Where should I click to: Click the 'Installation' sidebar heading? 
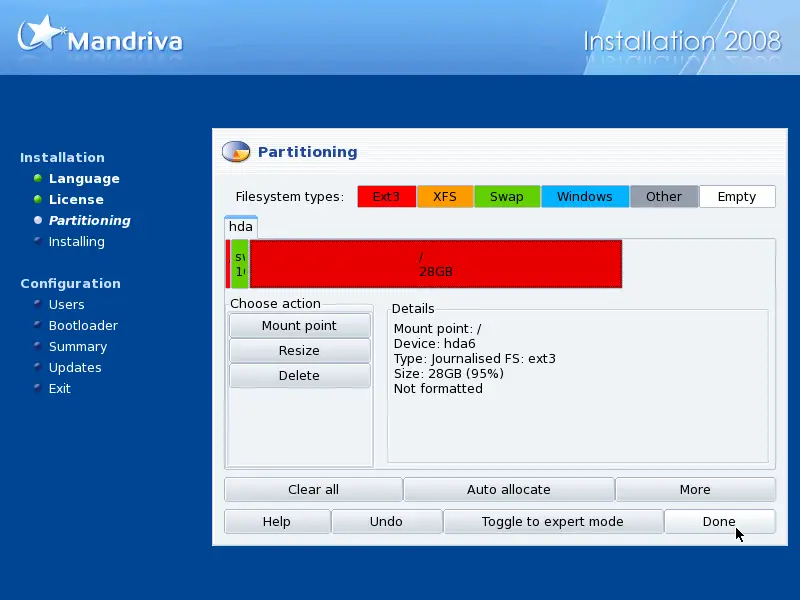(x=62, y=157)
